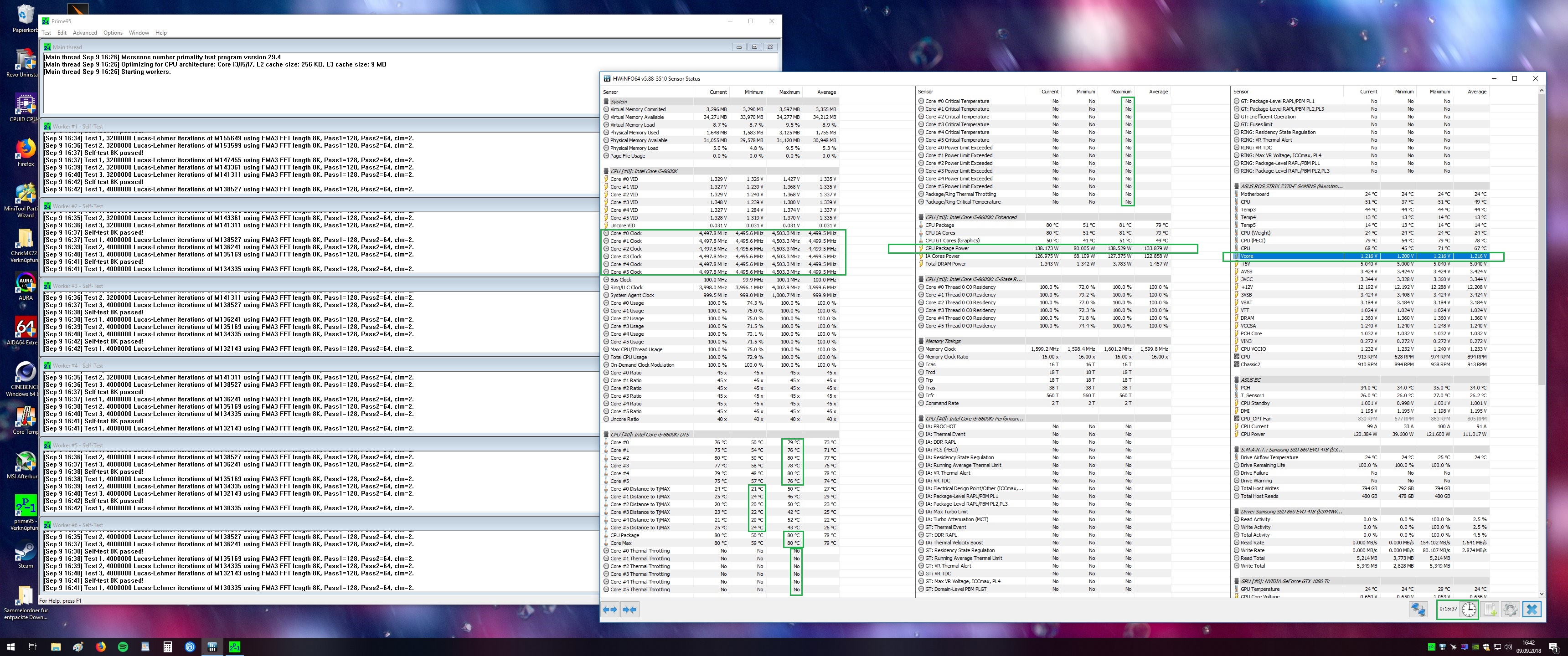Select the AURA desktop icon
The width and height of the screenshot is (1568, 656).
[x=26, y=287]
